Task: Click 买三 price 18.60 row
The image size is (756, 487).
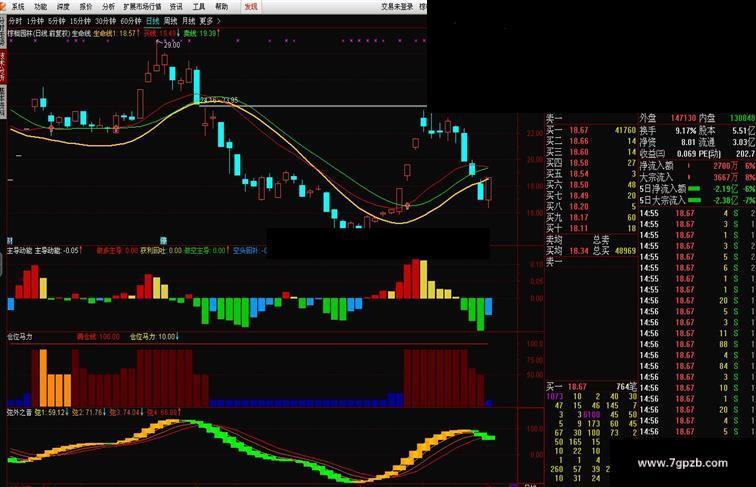Action: [591, 152]
